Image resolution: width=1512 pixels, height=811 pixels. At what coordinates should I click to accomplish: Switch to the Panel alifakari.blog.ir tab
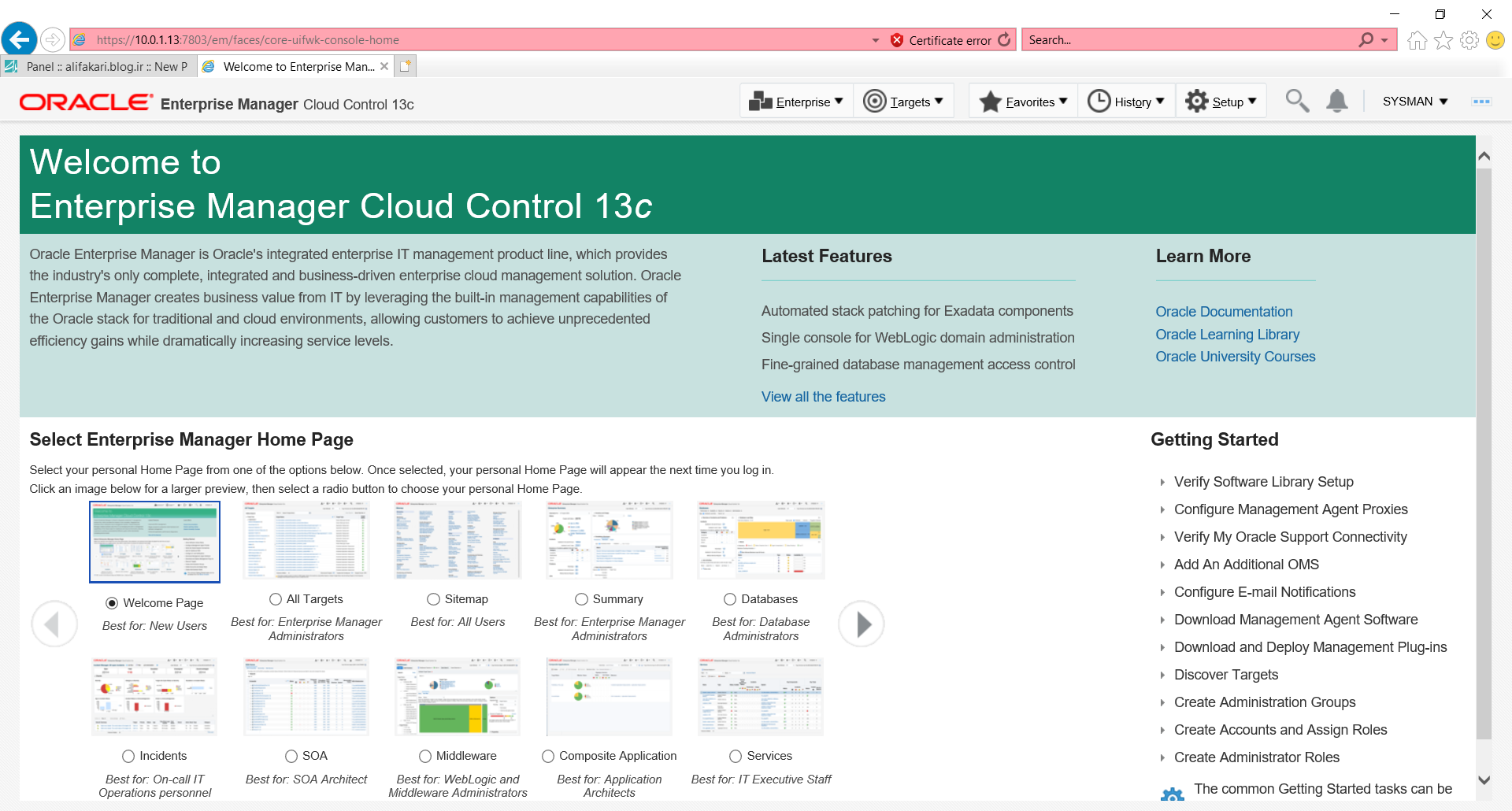(x=98, y=66)
